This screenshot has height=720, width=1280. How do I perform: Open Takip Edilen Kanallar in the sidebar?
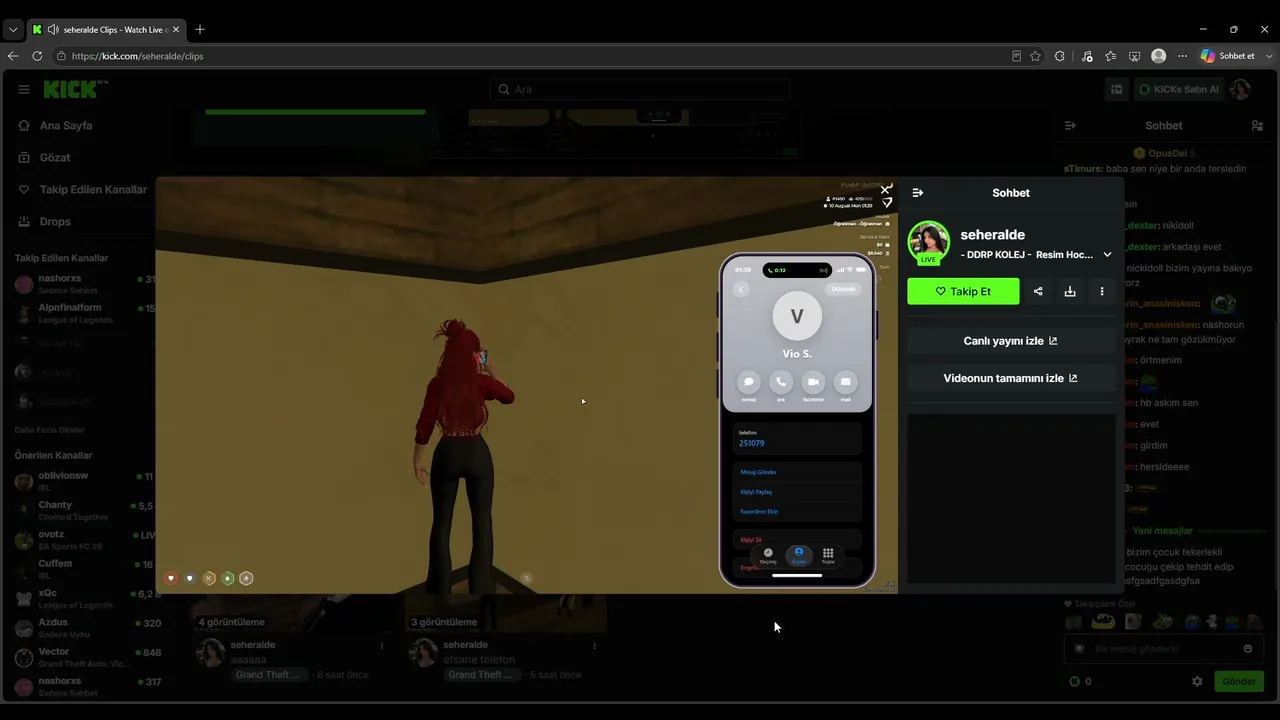click(93, 190)
